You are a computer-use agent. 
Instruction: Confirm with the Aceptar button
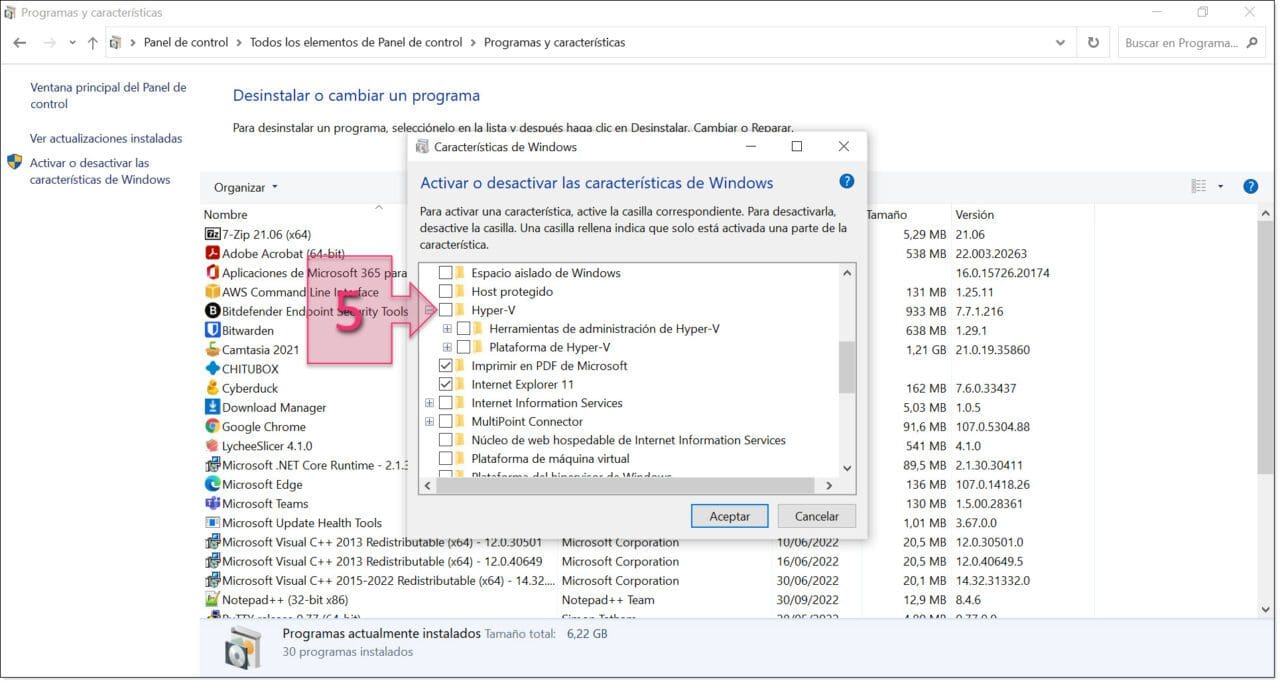coord(730,516)
